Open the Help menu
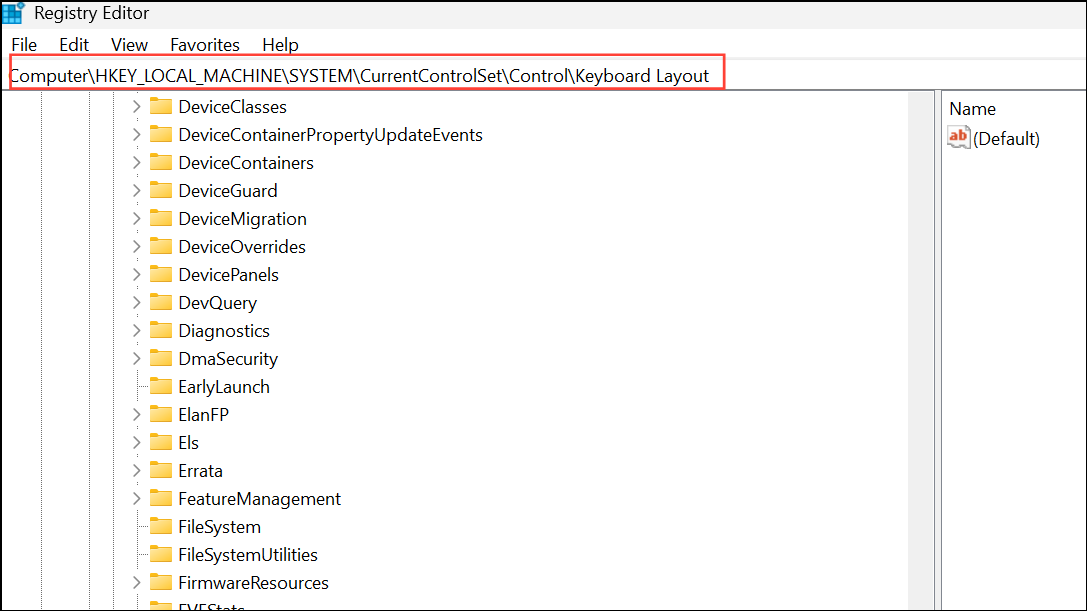The height and width of the screenshot is (611, 1087). click(280, 45)
